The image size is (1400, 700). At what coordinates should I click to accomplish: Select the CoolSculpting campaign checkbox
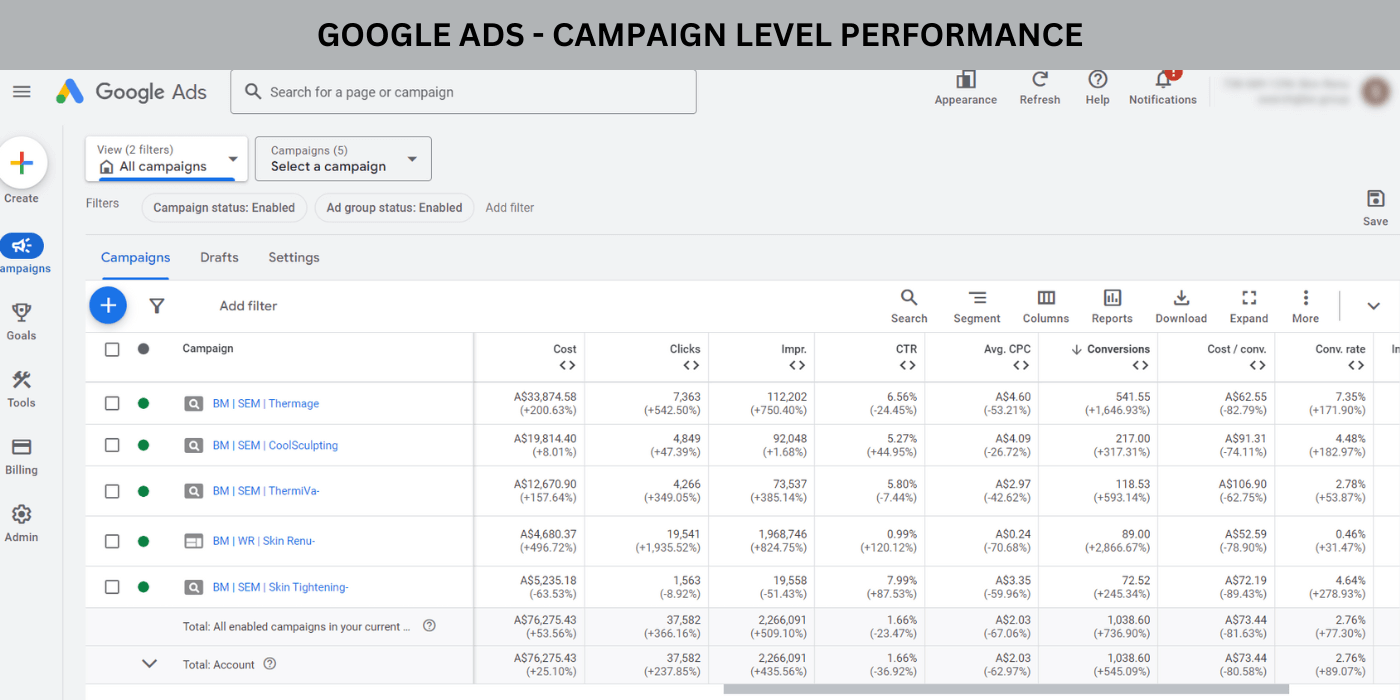click(x=112, y=446)
